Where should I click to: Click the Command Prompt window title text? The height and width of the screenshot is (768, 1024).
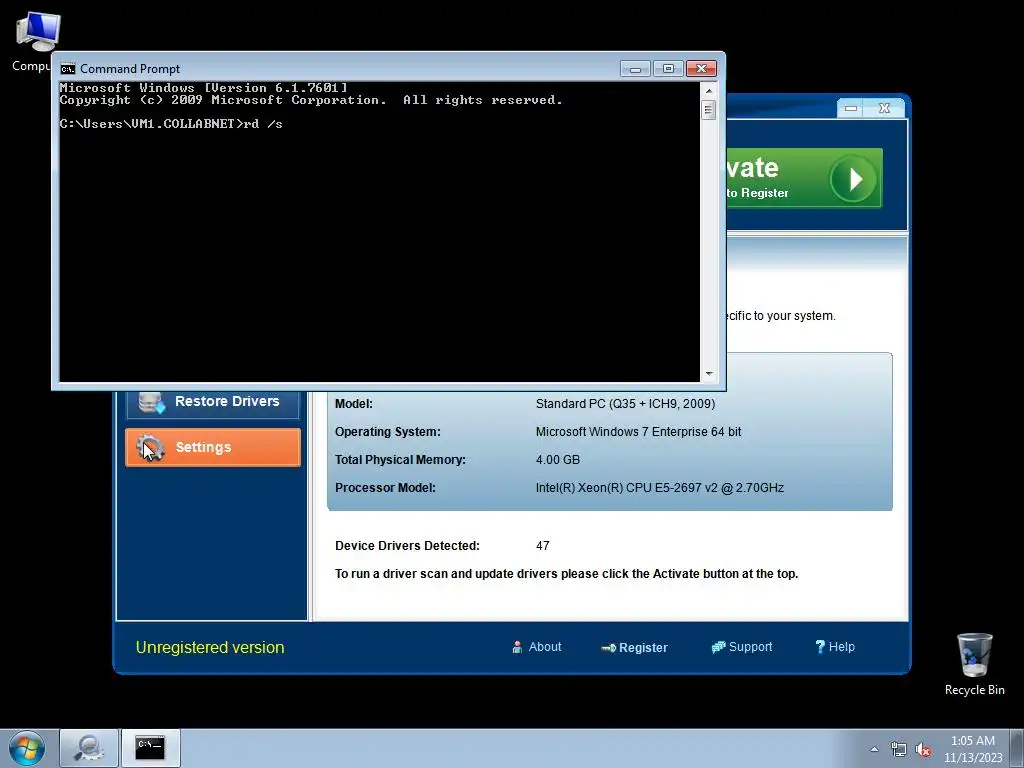point(130,69)
